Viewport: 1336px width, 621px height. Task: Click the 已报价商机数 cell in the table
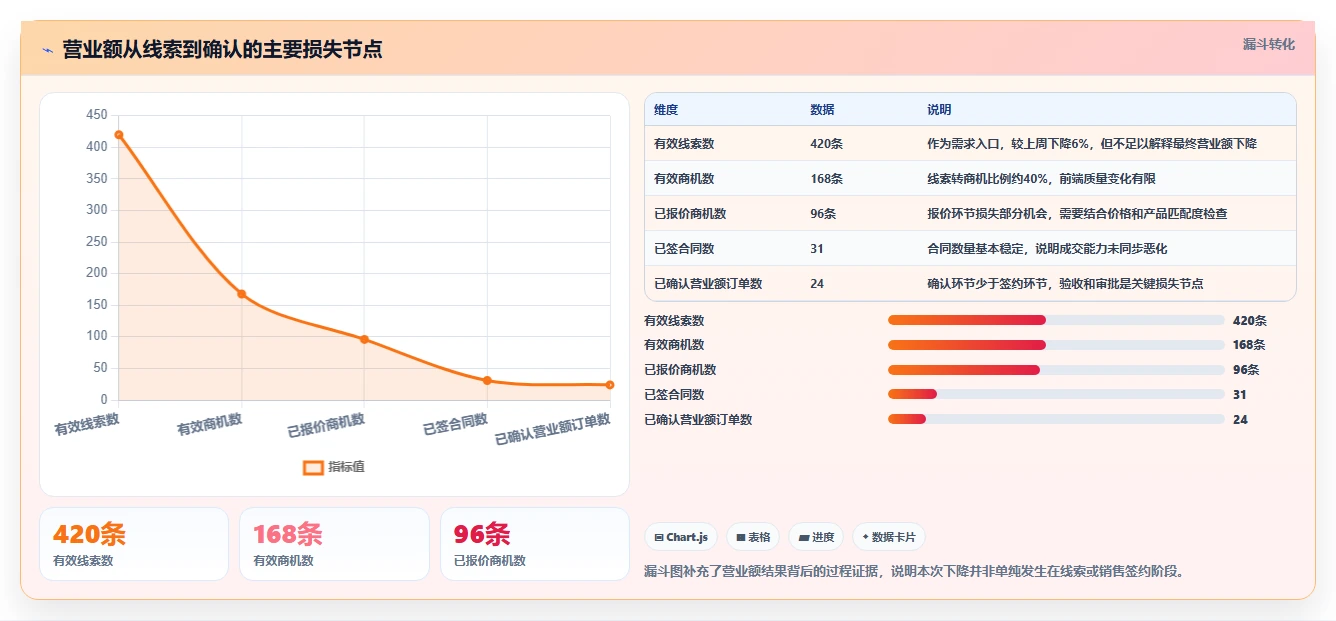pos(690,214)
